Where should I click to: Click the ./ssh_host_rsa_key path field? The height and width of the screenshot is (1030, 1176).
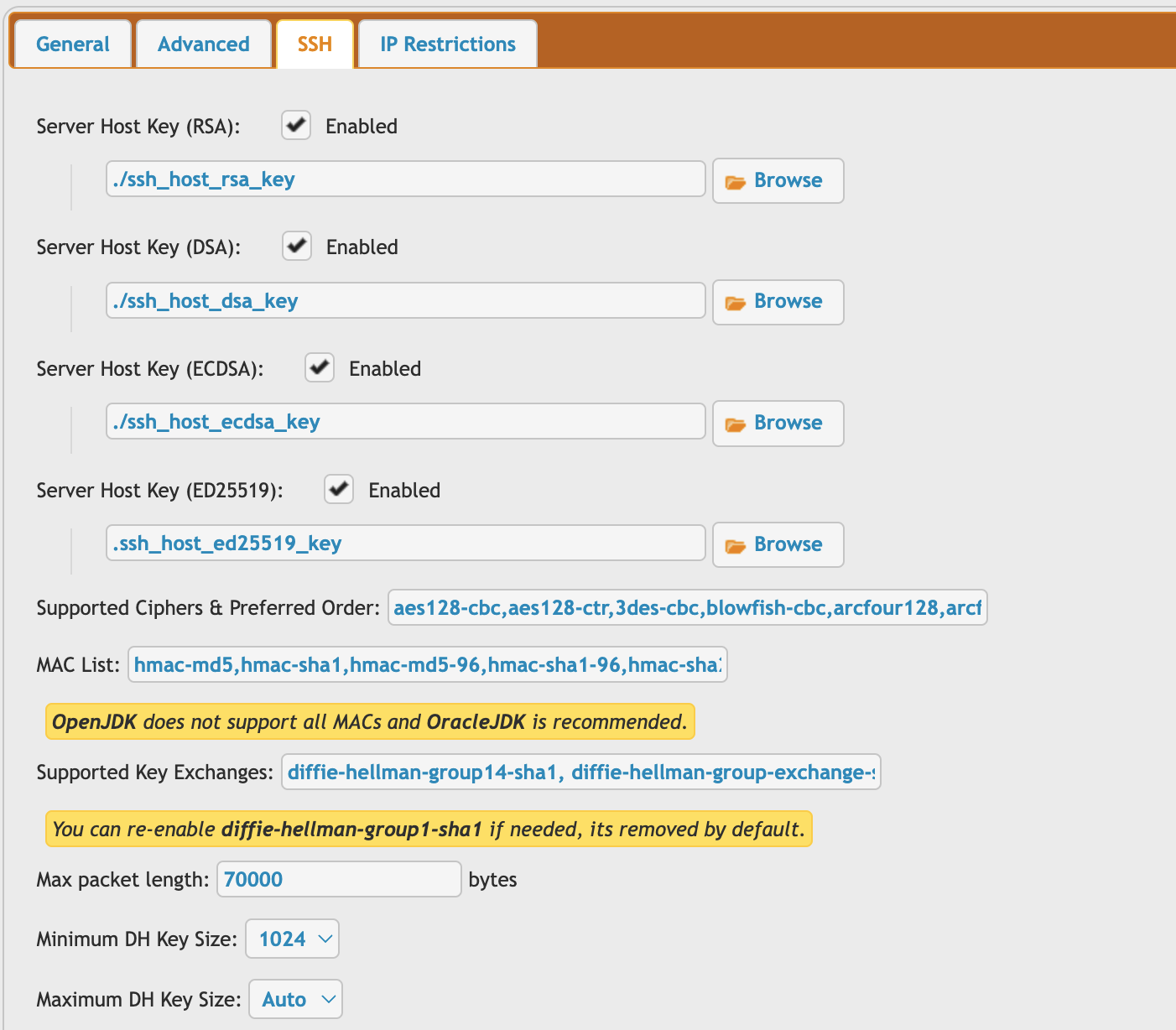click(x=405, y=179)
